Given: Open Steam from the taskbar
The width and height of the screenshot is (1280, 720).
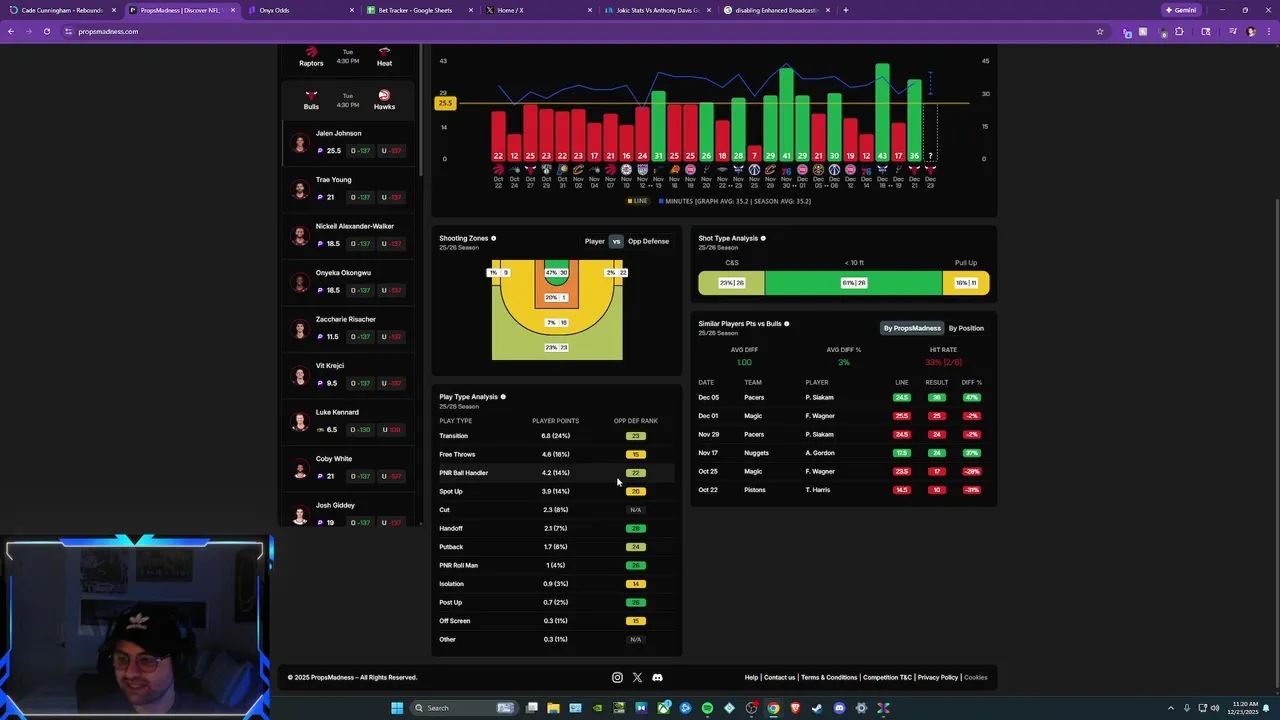Looking at the screenshot, I should 817,708.
